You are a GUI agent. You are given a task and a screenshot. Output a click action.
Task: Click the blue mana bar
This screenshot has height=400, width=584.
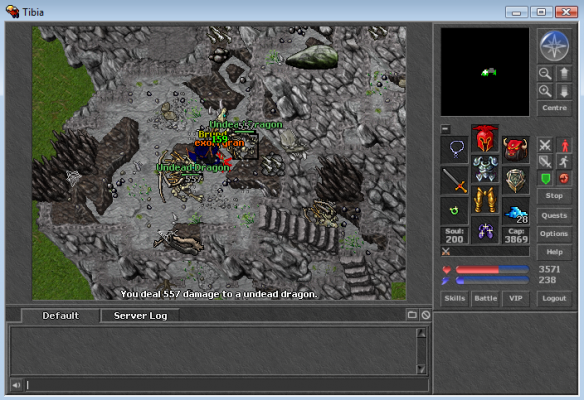pyautogui.click(x=492, y=280)
